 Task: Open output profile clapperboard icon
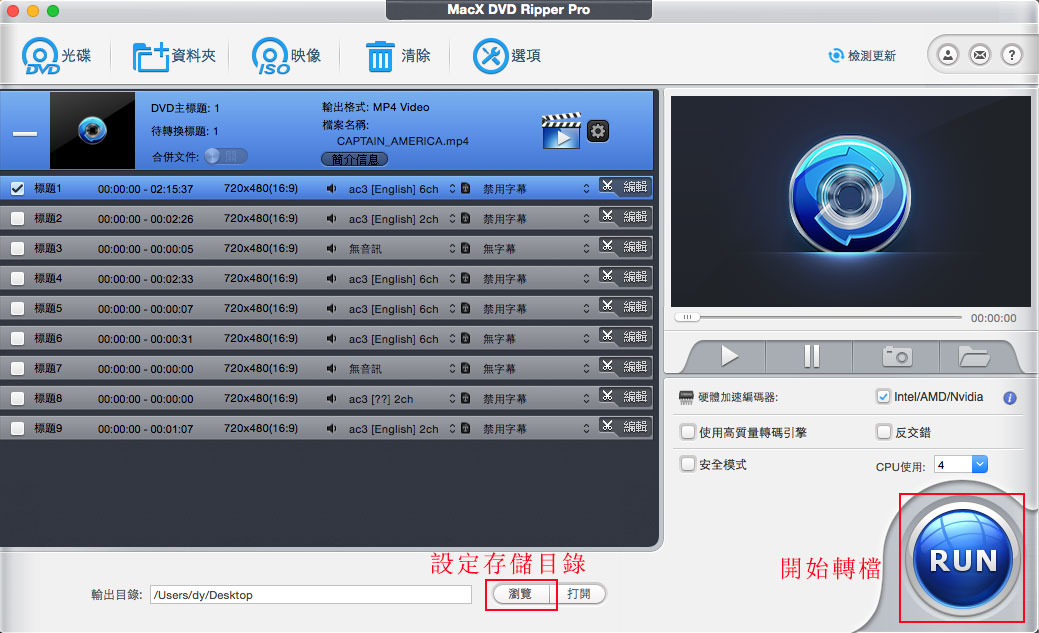tap(561, 131)
